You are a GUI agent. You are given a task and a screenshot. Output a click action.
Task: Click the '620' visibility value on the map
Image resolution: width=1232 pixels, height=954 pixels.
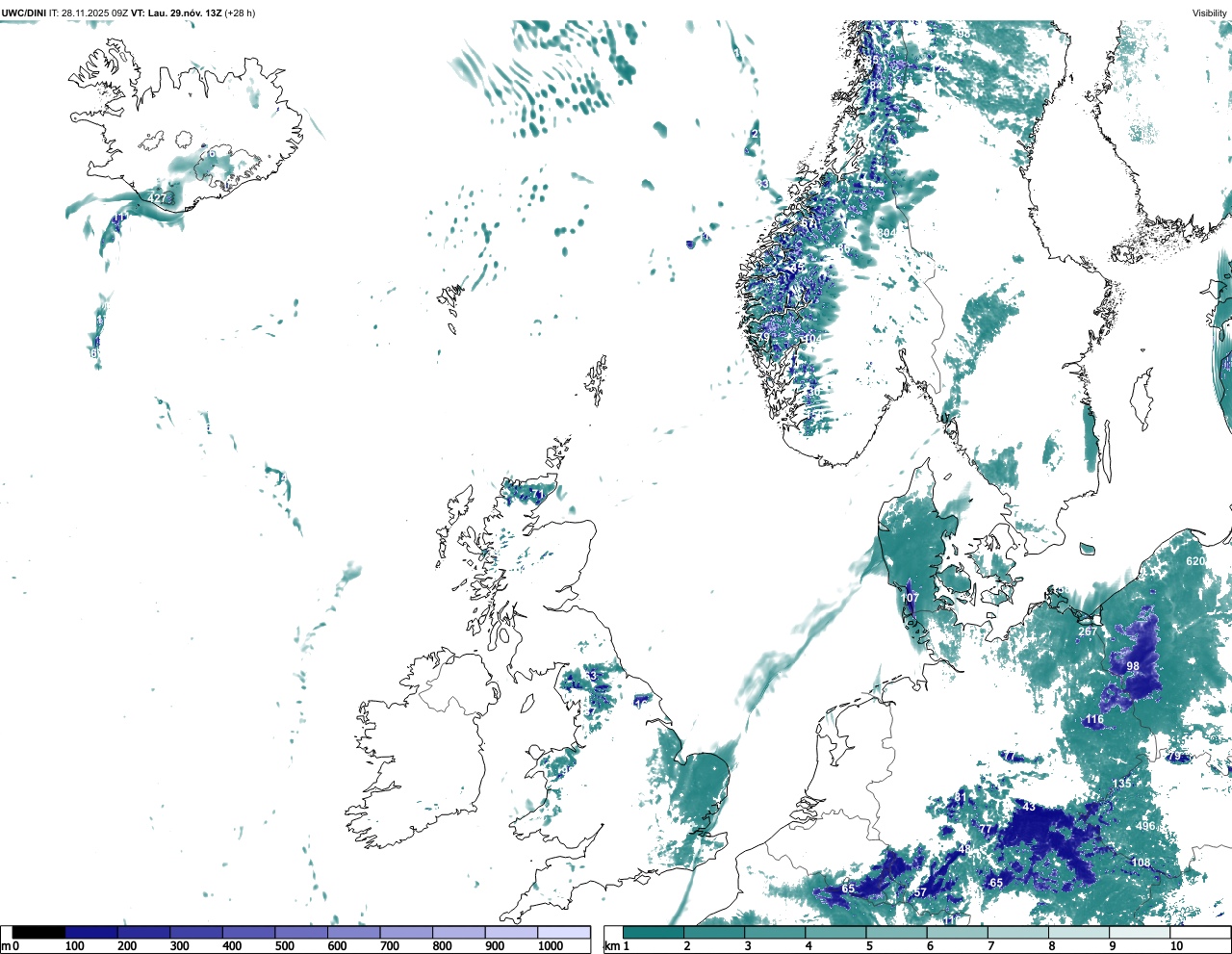click(x=1195, y=561)
